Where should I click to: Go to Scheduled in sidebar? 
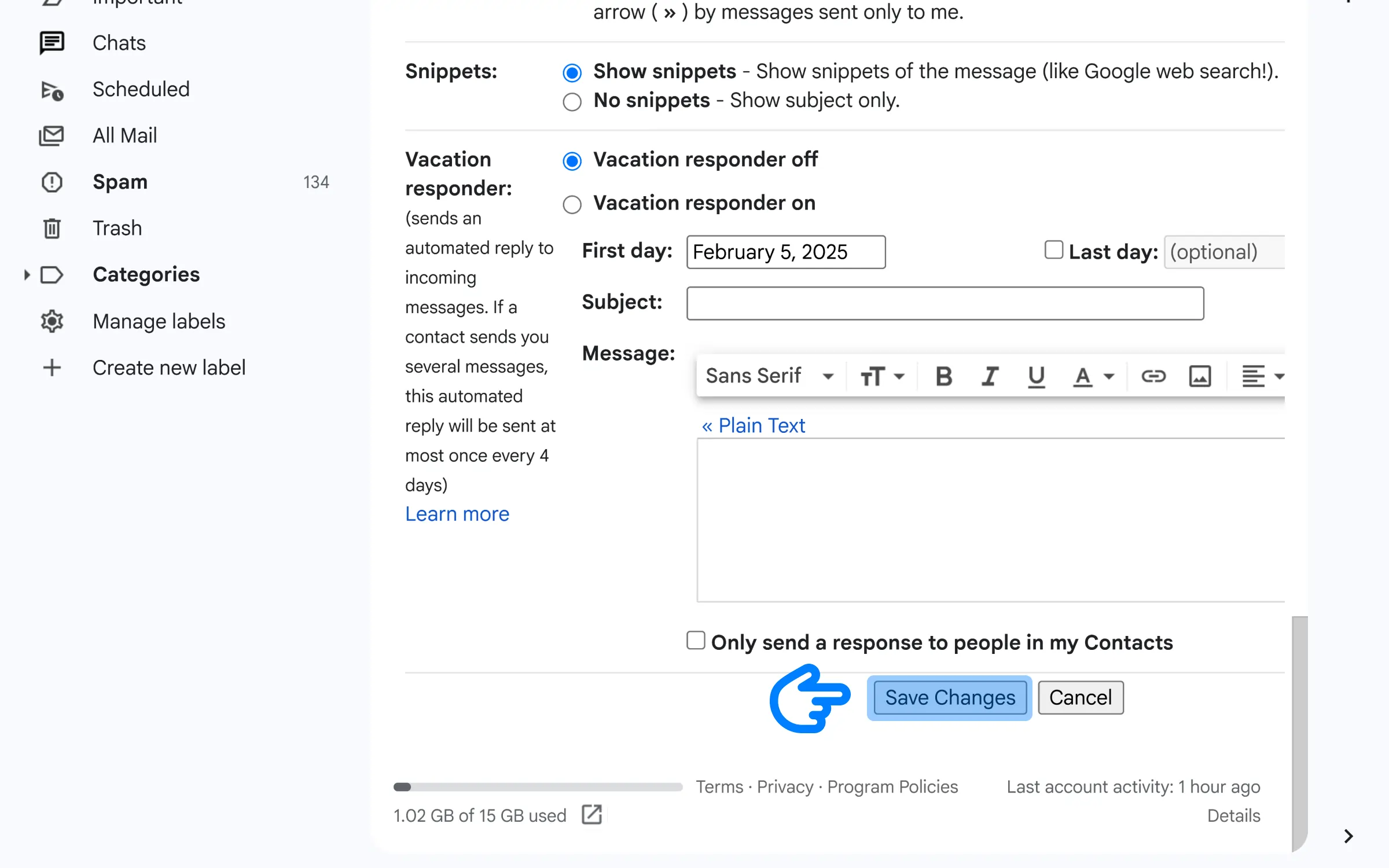pos(141,89)
